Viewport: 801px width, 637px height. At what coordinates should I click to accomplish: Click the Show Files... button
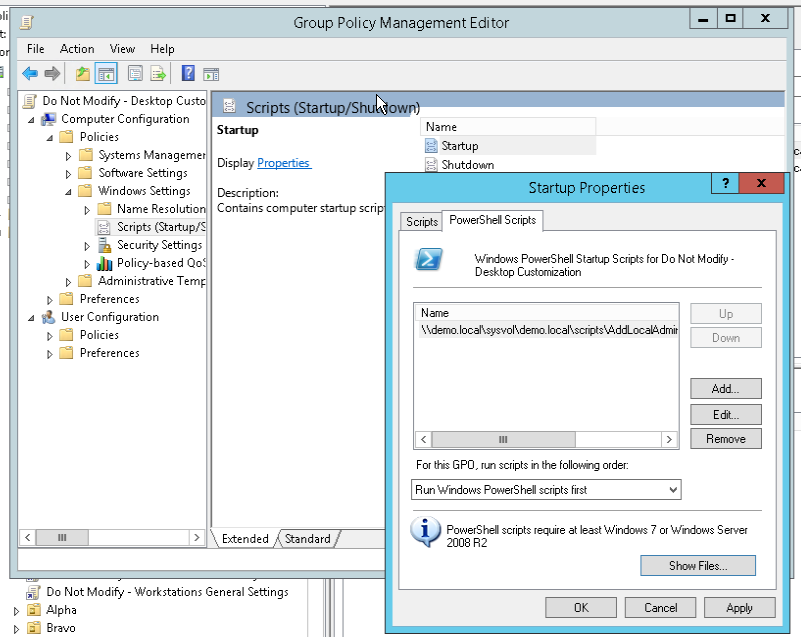(698, 565)
